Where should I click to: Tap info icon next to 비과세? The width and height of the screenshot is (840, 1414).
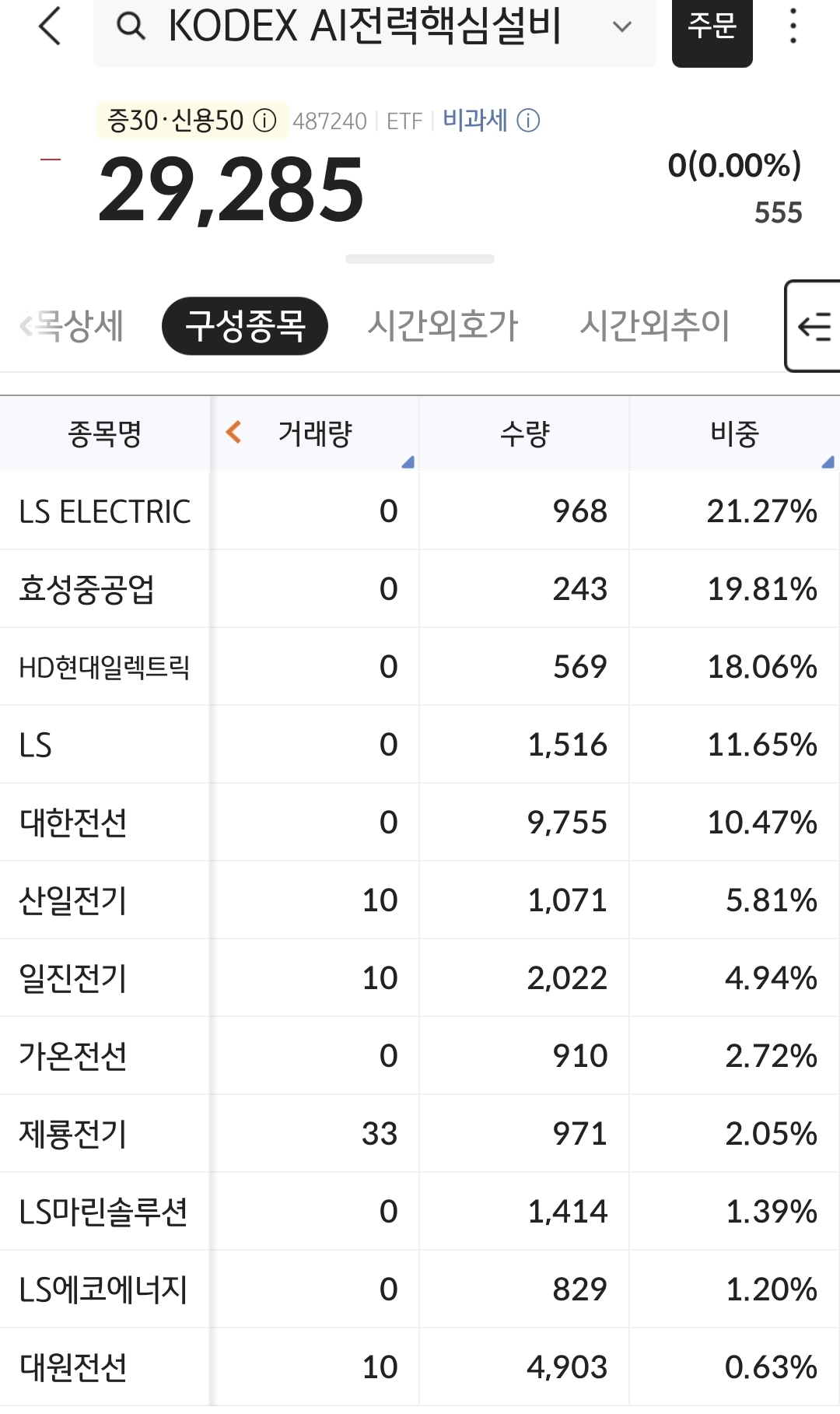click(x=528, y=121)
